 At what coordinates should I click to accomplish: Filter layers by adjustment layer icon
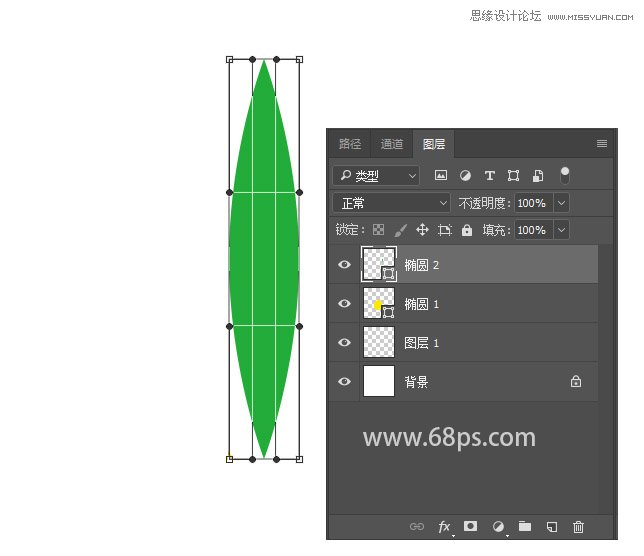coord(465,176)
